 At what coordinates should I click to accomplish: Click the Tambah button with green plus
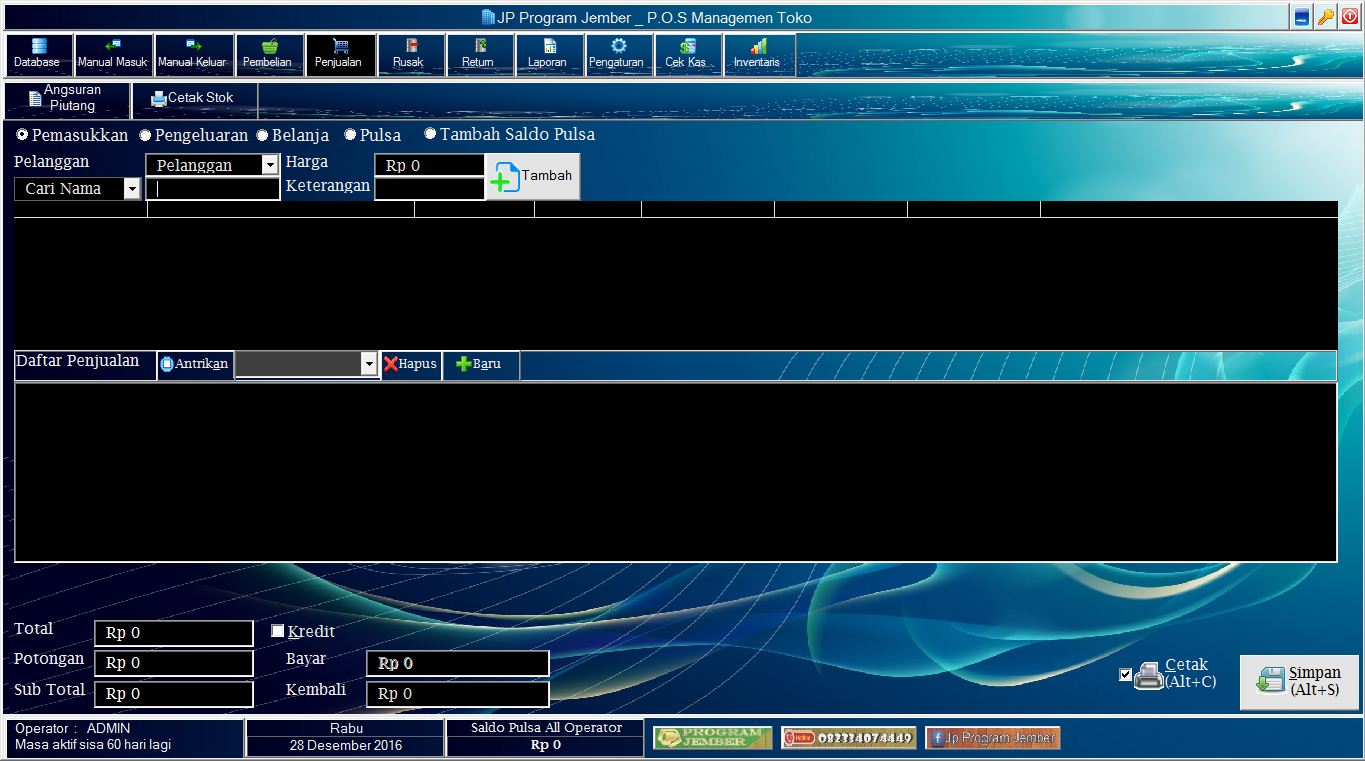pos(532,176)
